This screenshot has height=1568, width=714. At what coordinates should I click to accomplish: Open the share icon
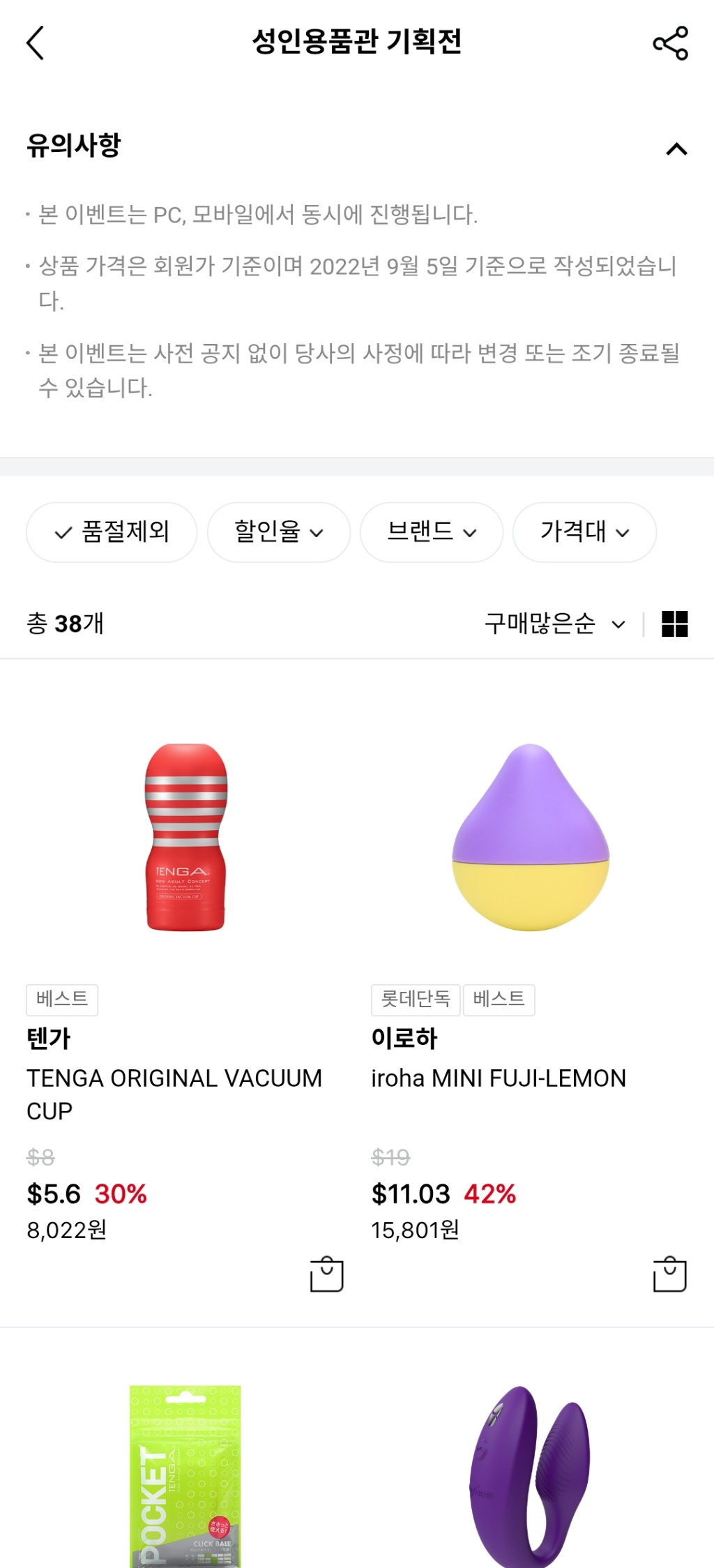tap(670, 43)
